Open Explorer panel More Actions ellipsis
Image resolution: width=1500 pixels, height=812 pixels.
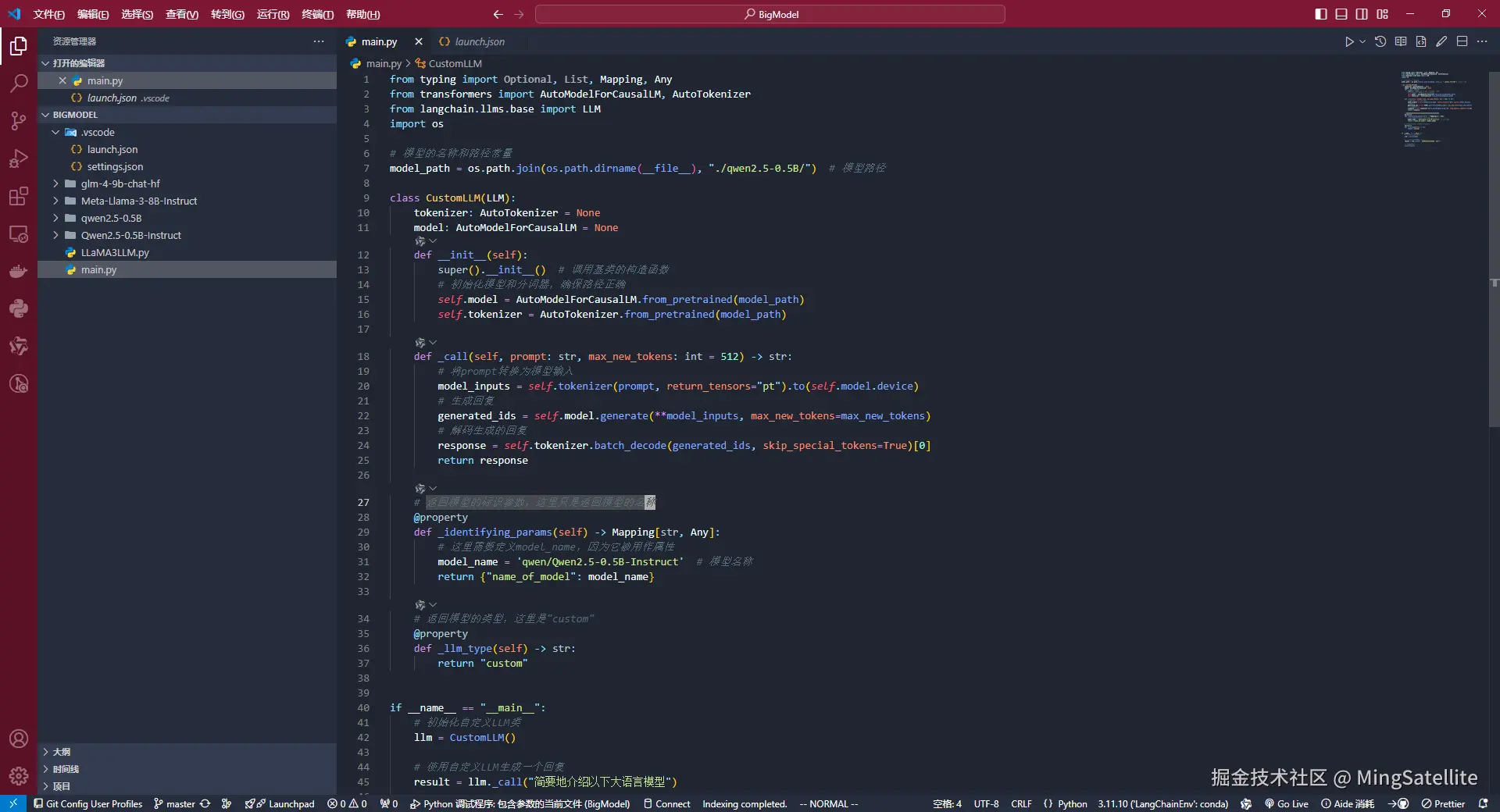319,41
